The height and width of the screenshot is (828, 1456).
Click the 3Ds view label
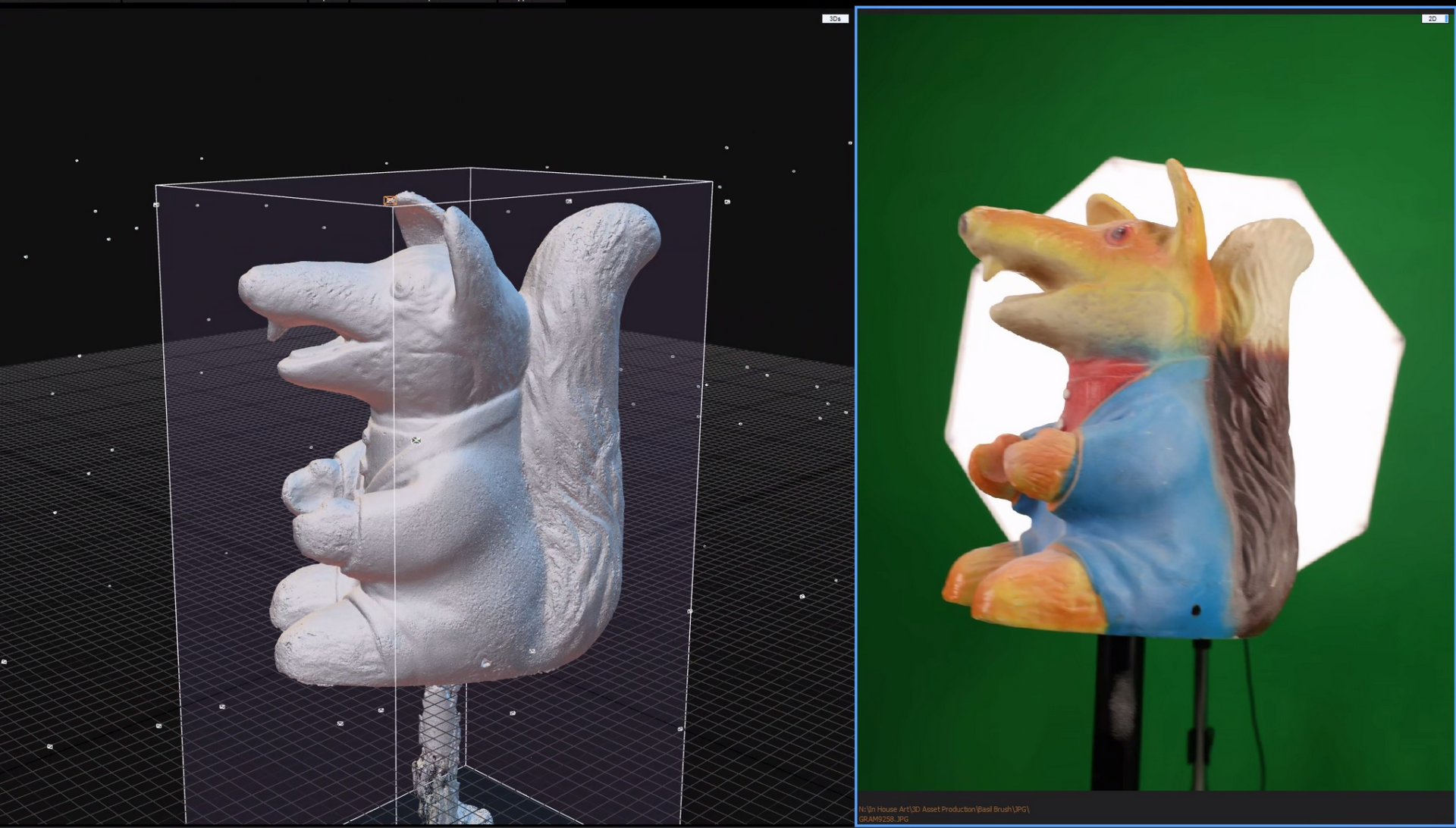point(835,18)
